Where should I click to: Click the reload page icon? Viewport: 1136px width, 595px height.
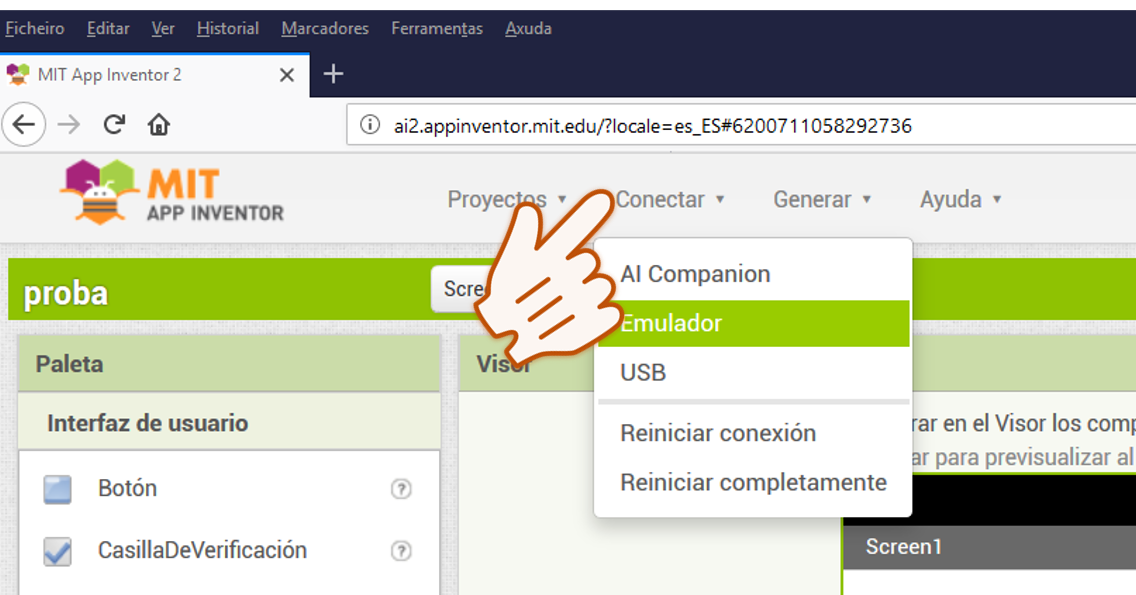point(114,125)
